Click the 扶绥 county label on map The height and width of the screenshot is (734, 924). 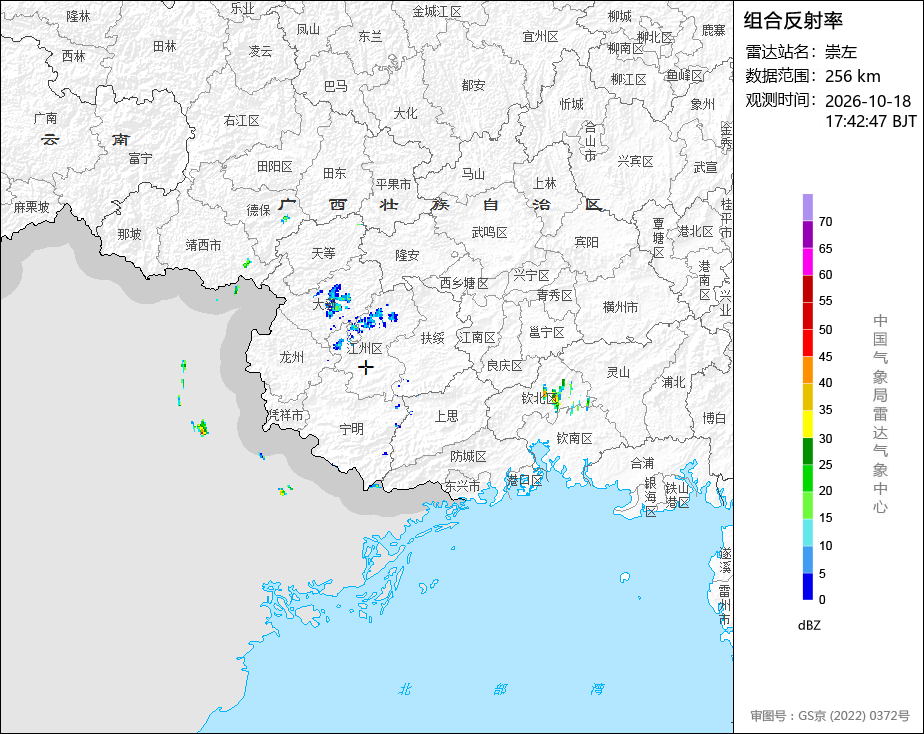coord(433,338)
